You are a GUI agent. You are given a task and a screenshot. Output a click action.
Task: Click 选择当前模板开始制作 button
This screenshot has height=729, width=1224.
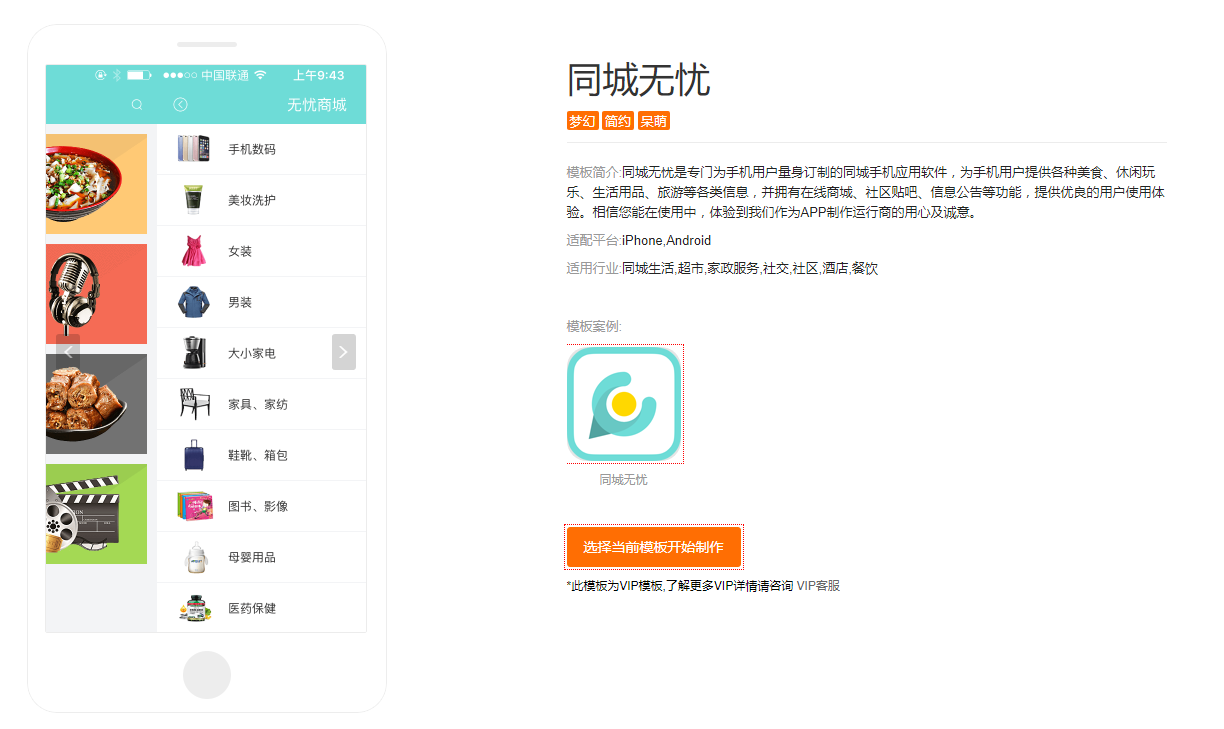(653, 547)
